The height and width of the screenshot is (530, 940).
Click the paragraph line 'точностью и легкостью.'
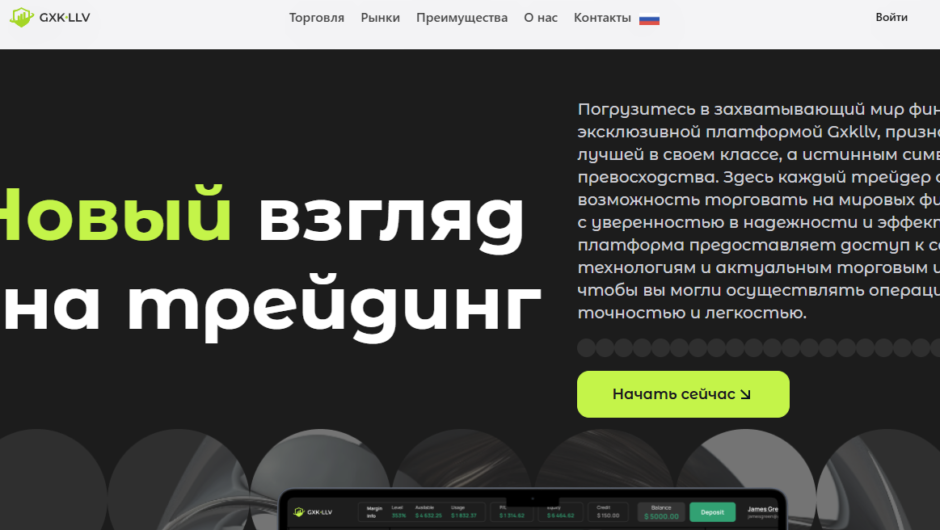coord(692,313)
